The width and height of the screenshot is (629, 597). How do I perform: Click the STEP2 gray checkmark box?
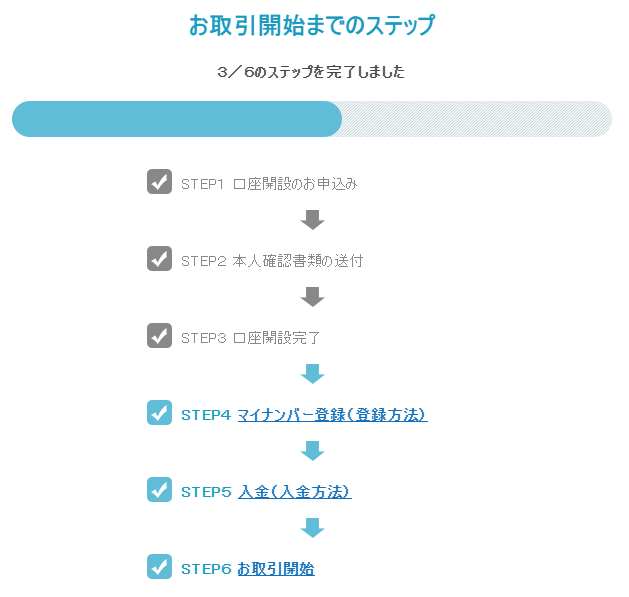coord(159,259)
